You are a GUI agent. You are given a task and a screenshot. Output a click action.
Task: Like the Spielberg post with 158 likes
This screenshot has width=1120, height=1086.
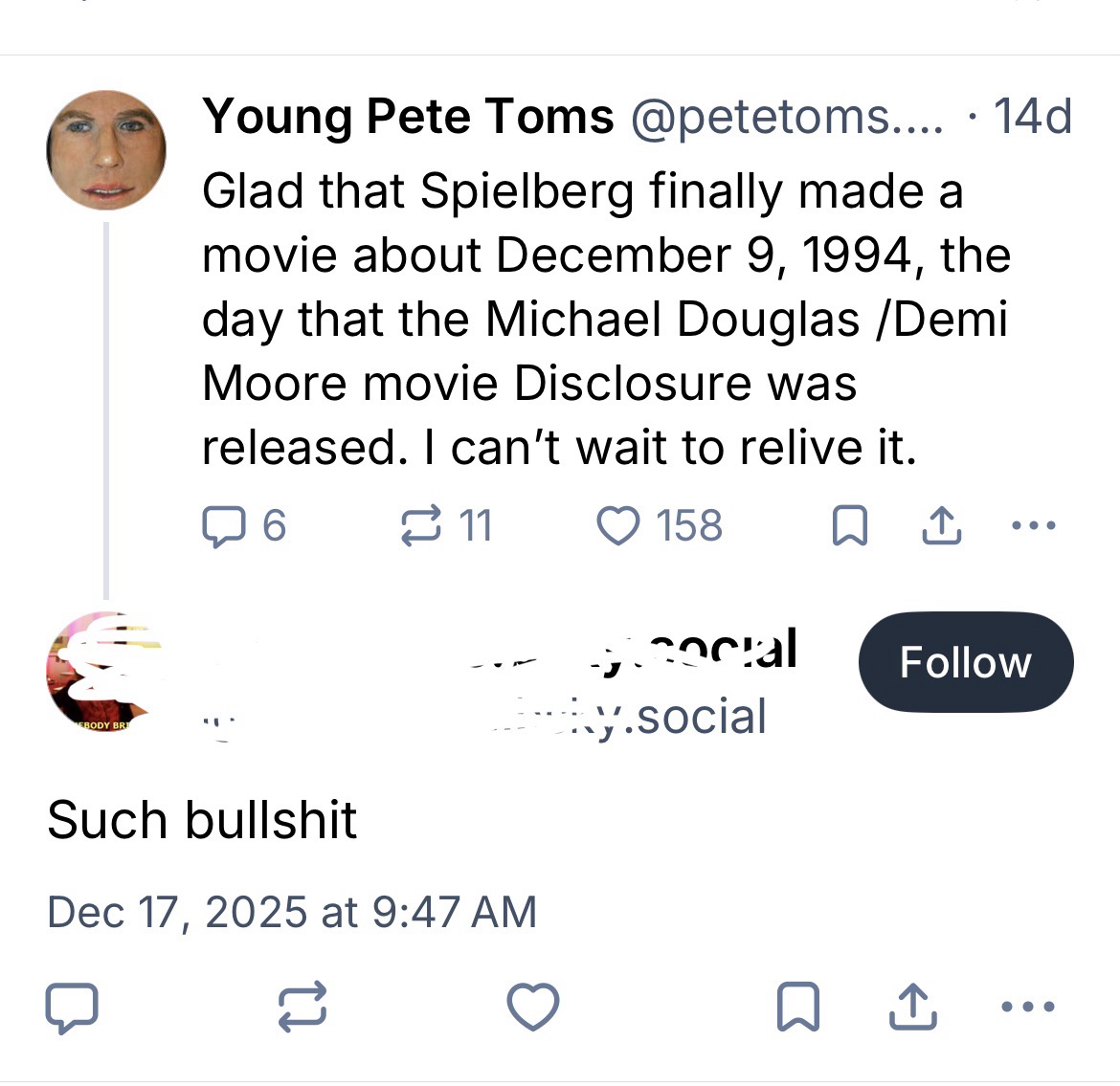[x=618, y=525]
